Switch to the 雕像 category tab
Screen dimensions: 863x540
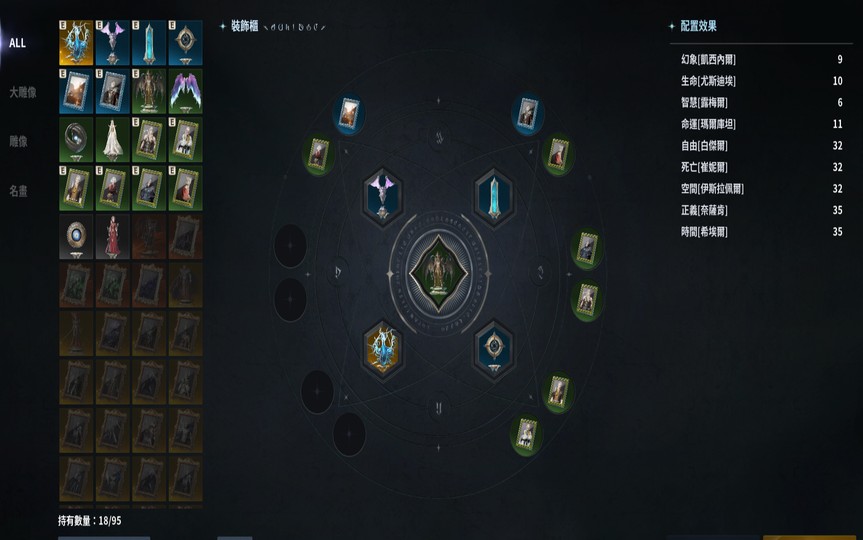click(18, 141)
